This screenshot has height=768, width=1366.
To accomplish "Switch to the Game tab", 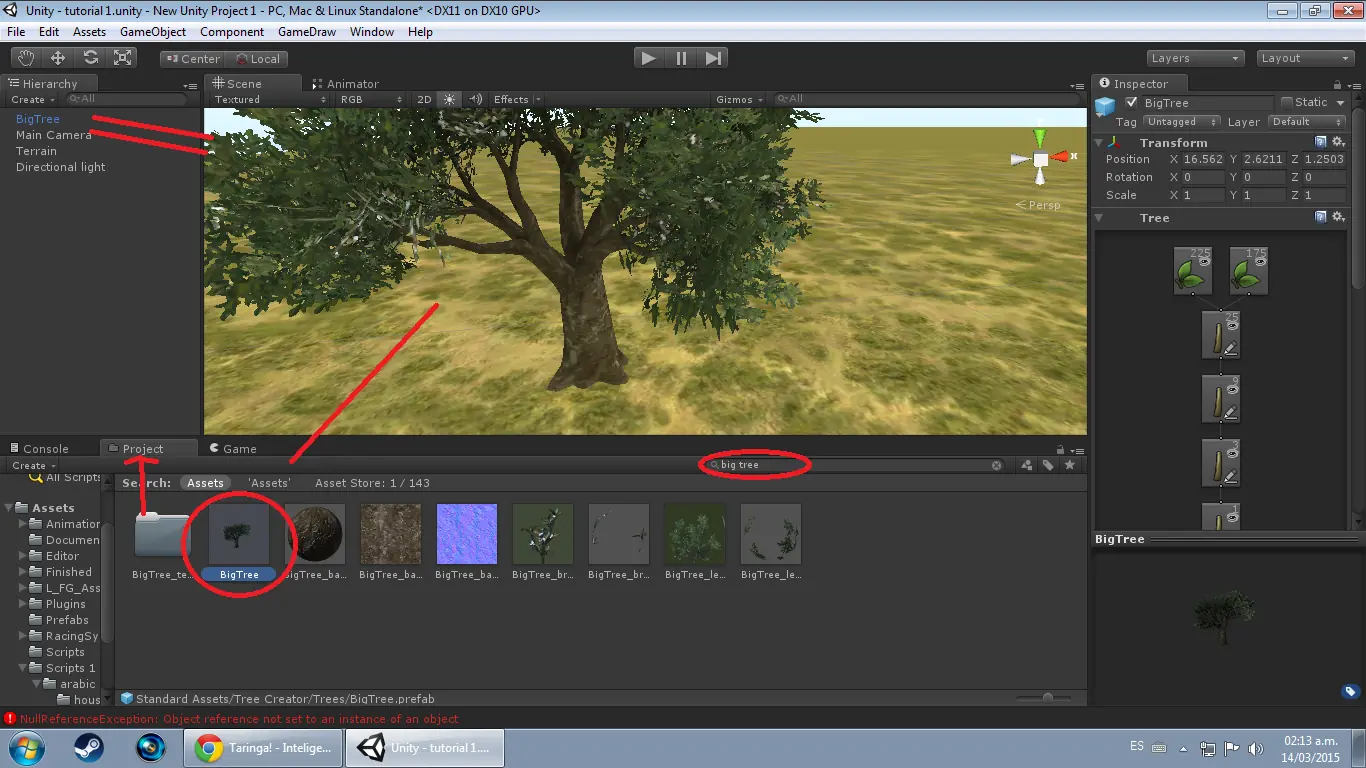I will coord(233,449).
